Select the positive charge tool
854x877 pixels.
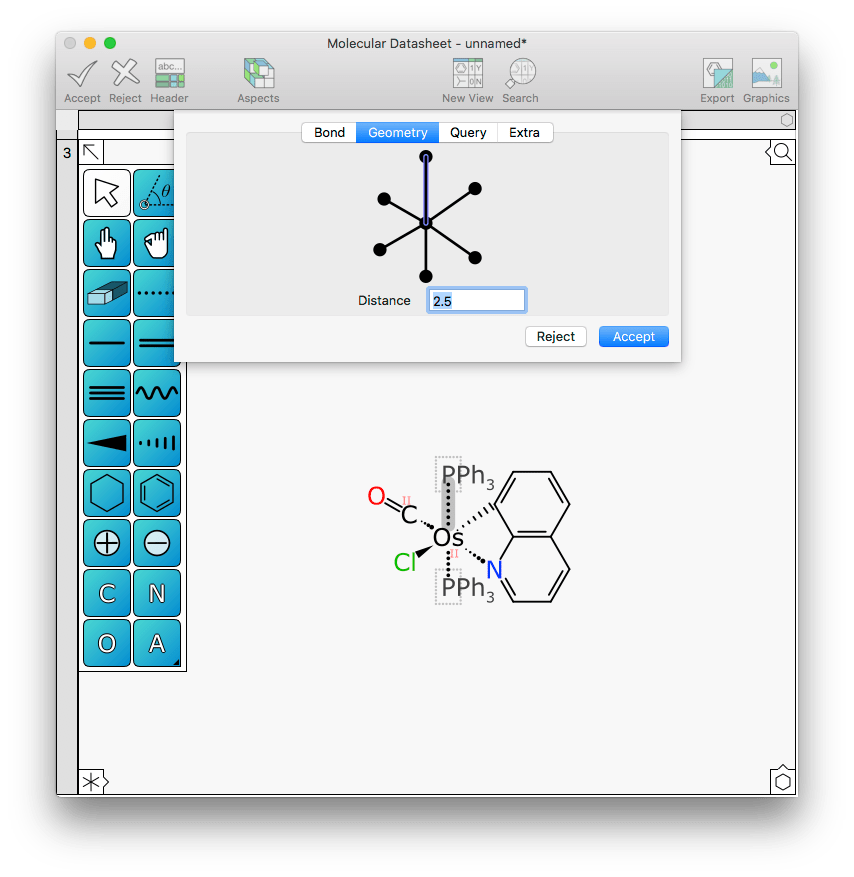(x=106, y=543)
